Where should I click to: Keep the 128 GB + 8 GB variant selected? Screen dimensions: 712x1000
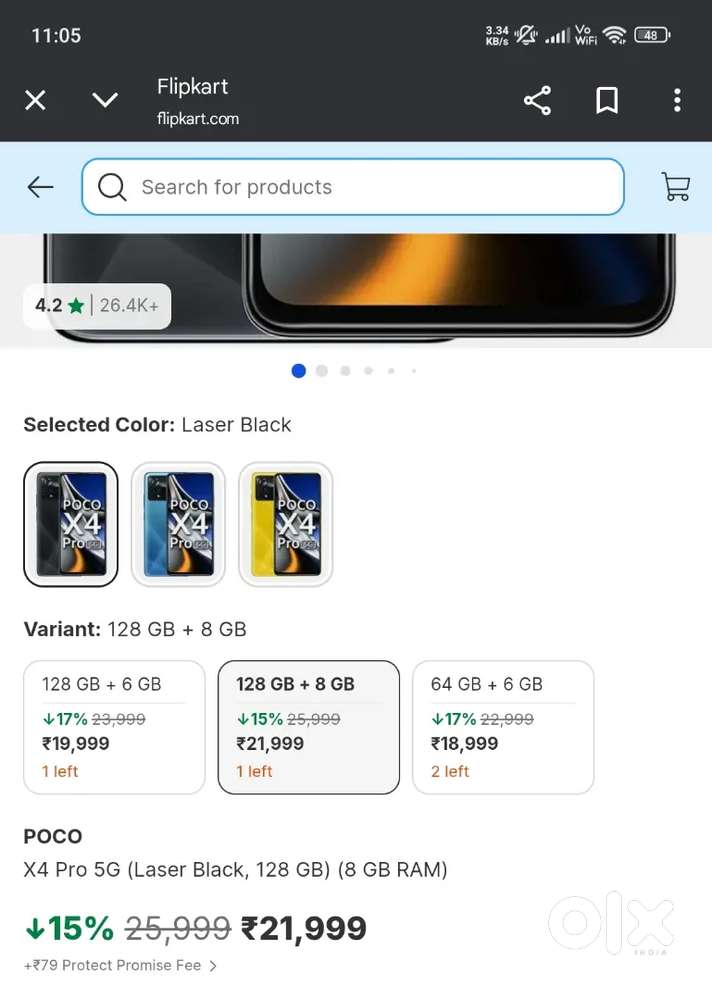(308, 726)
